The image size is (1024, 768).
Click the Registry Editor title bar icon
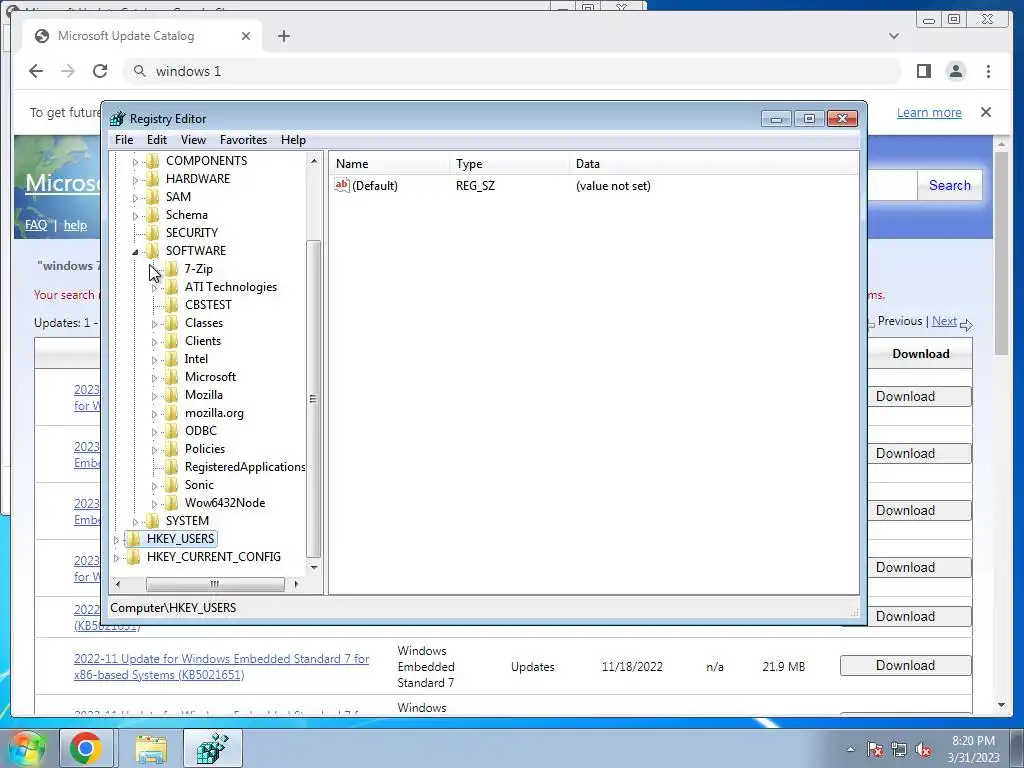coord(118,118)
